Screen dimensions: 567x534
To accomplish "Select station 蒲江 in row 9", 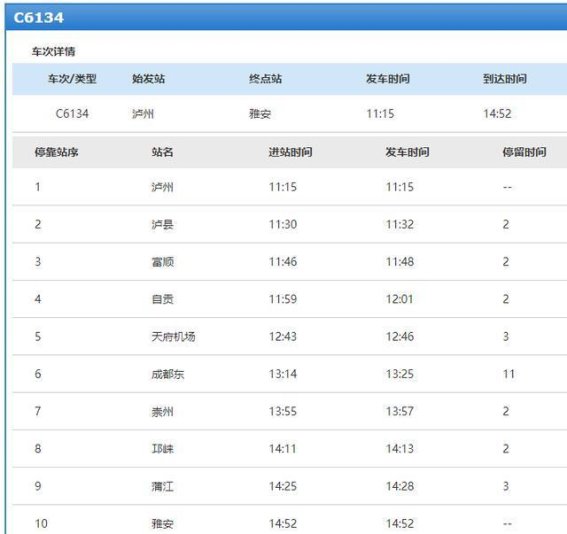I will [x=162, y=486].
